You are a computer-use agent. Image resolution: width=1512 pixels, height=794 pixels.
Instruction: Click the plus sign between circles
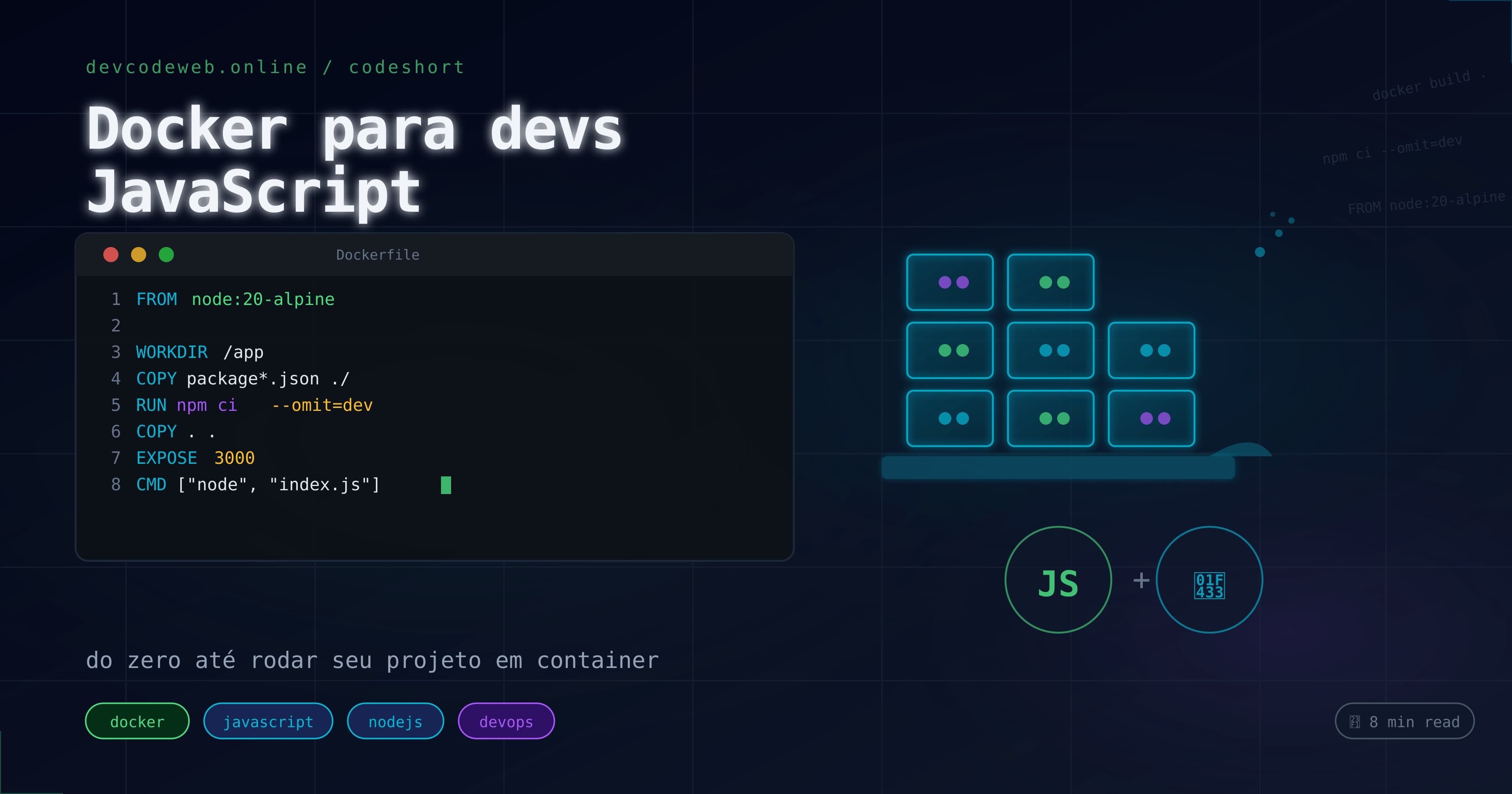[x=1141, y=580]
